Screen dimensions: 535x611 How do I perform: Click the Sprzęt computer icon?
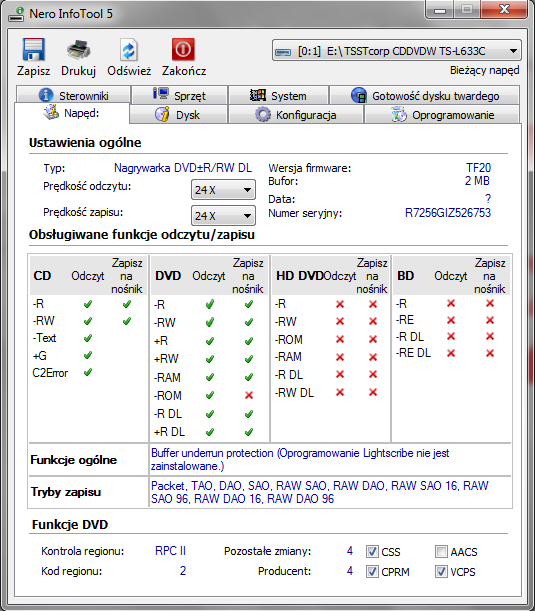161,94
